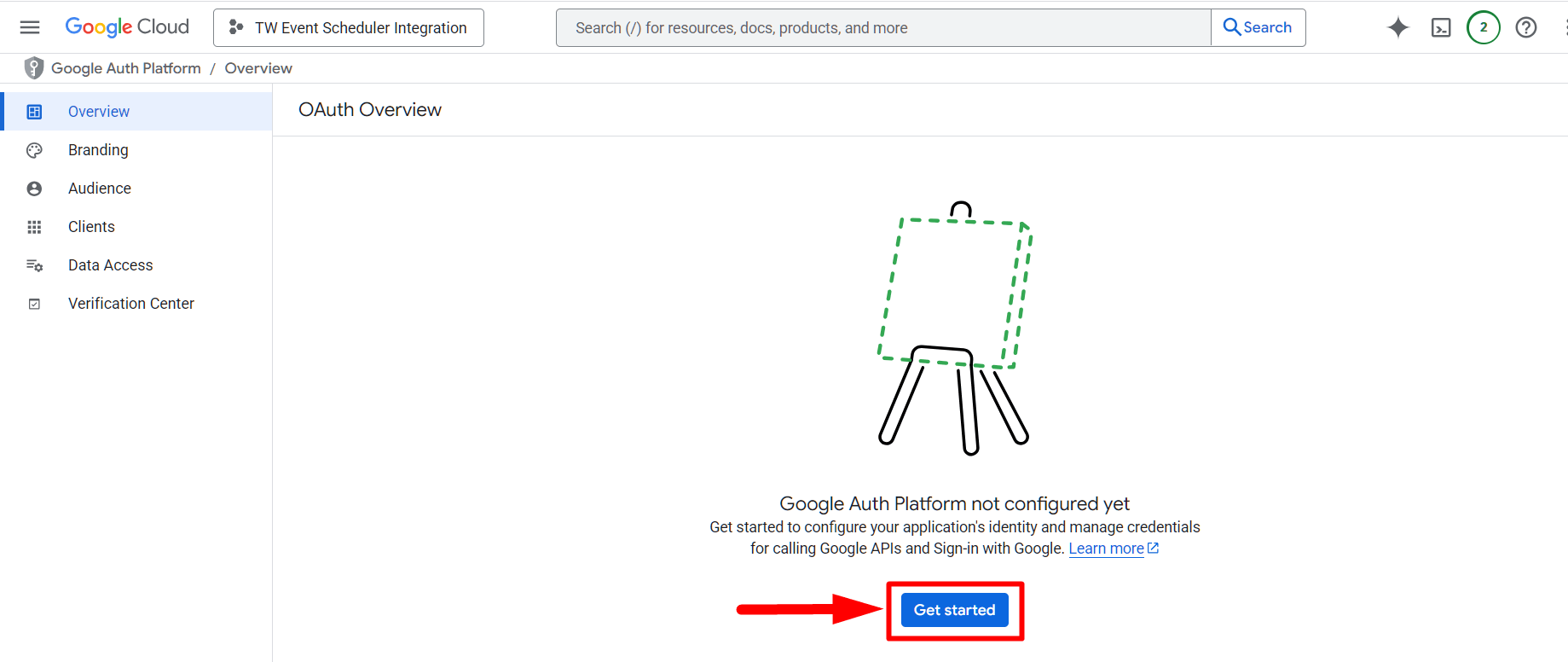Open the hamburger navigation menu
The width and height of the screenshot is (1568, 662).
point(30,27)
